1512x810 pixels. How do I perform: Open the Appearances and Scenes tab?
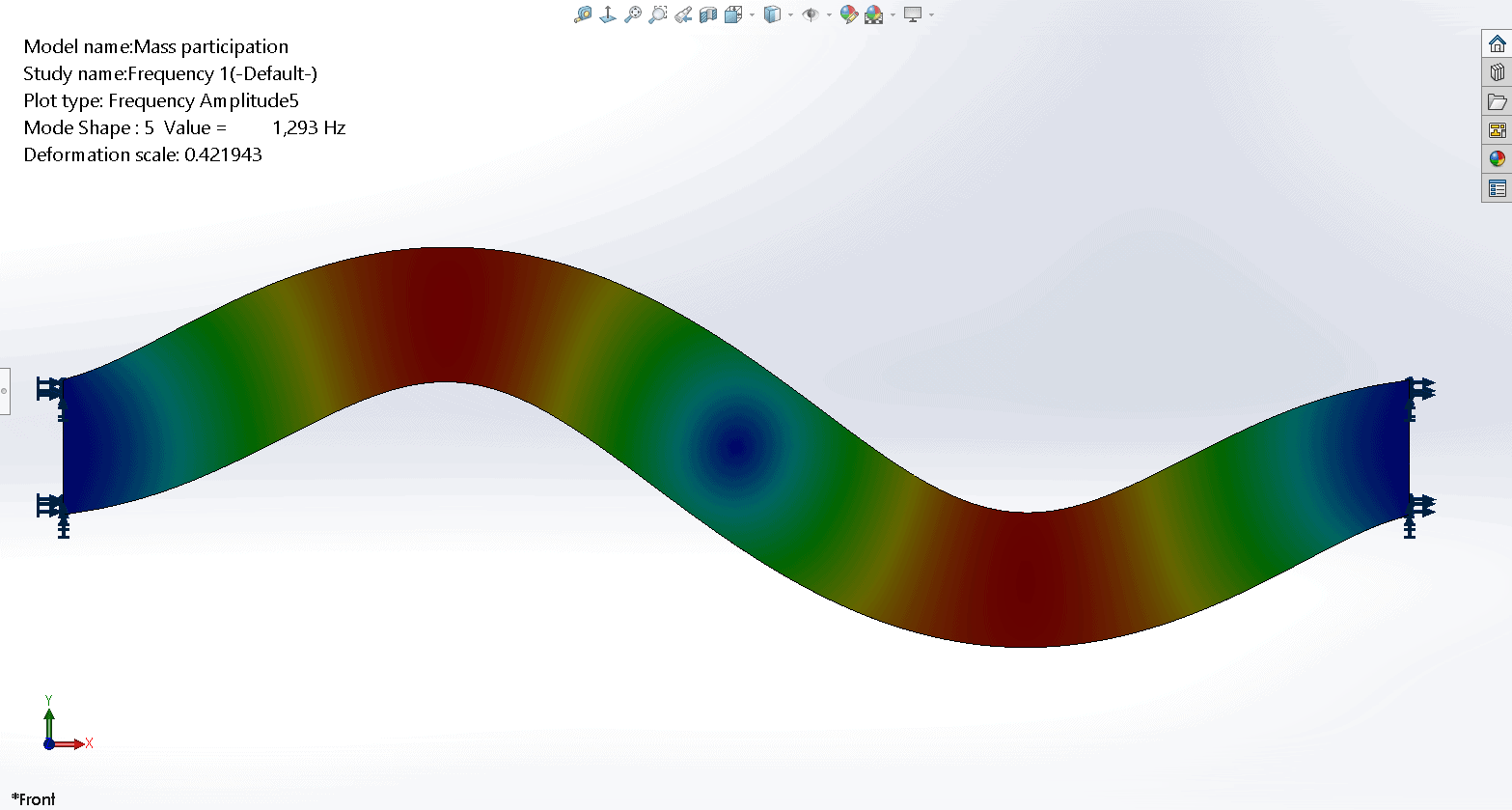[x=1497, y=159]
